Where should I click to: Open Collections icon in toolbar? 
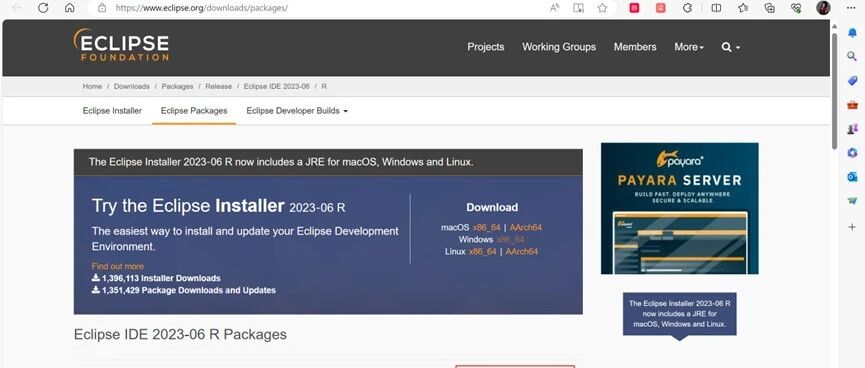(770, 8)
